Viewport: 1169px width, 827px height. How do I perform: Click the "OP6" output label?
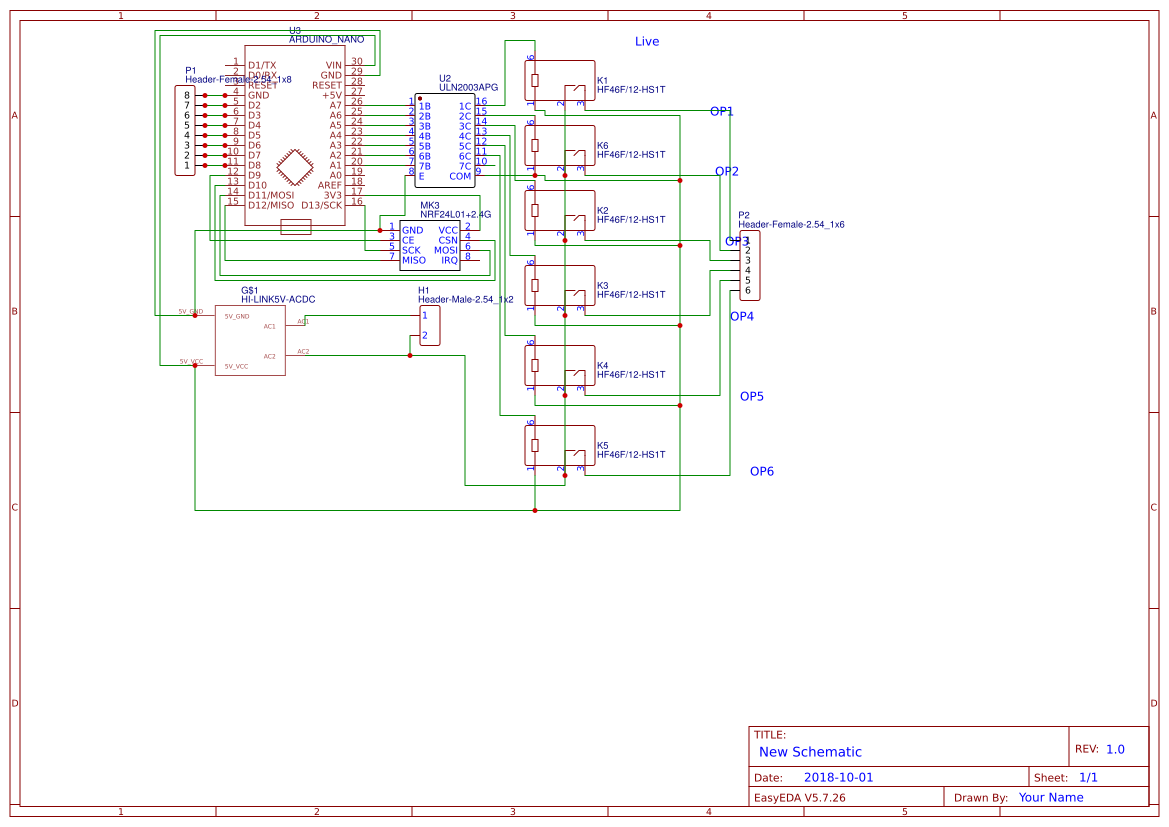point(762,471)
